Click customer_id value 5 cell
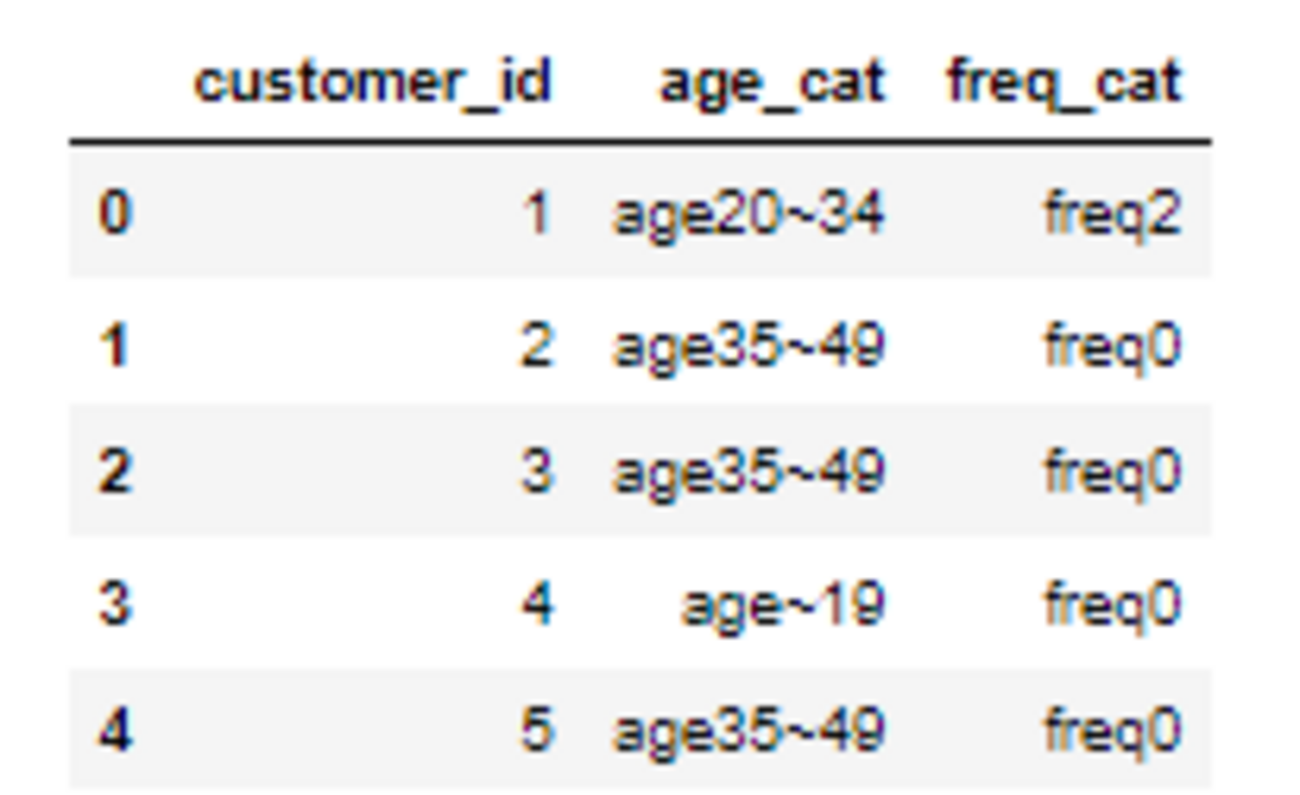 (x=536, y=730)
